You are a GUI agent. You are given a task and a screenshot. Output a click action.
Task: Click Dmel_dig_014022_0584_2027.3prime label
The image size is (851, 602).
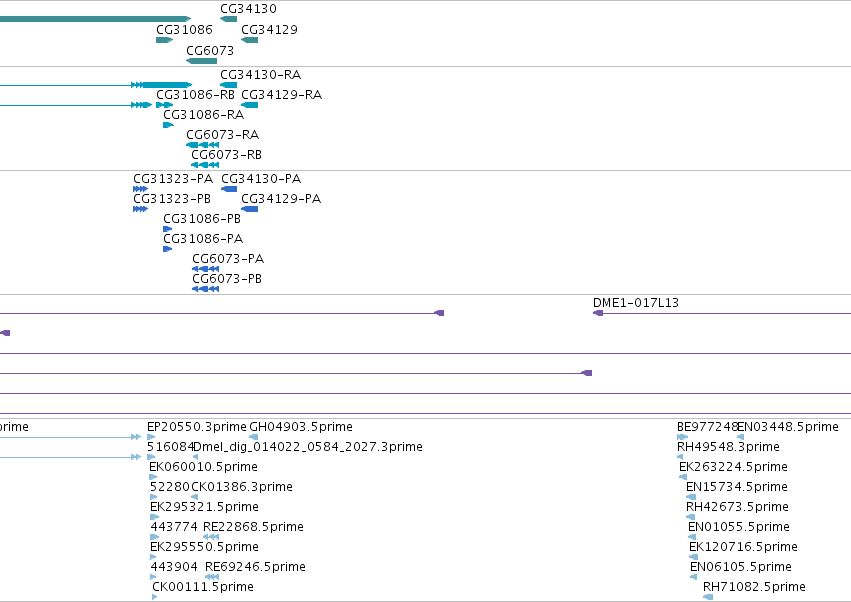coord(308,447)
